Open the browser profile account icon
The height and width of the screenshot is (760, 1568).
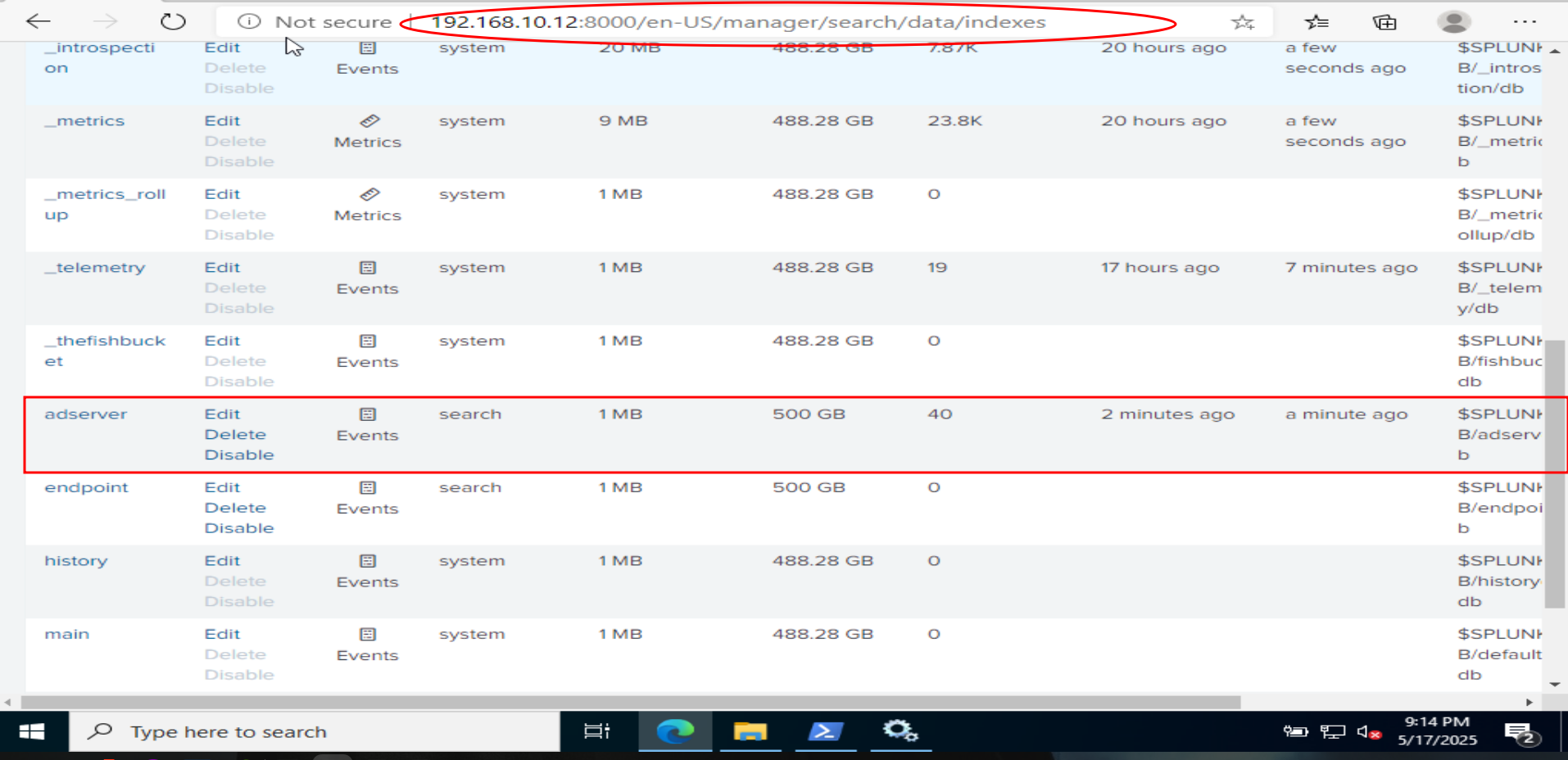[1454, 21]
